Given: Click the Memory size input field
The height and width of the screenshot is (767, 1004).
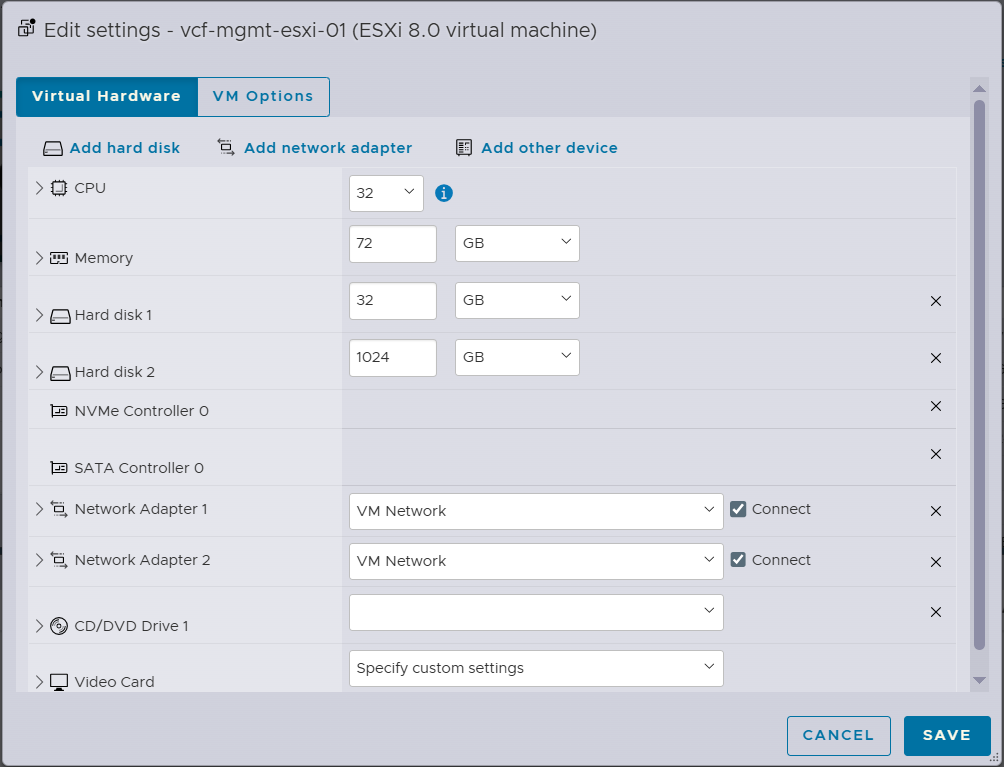Looking at the screenshot, I should click(392, 243).
